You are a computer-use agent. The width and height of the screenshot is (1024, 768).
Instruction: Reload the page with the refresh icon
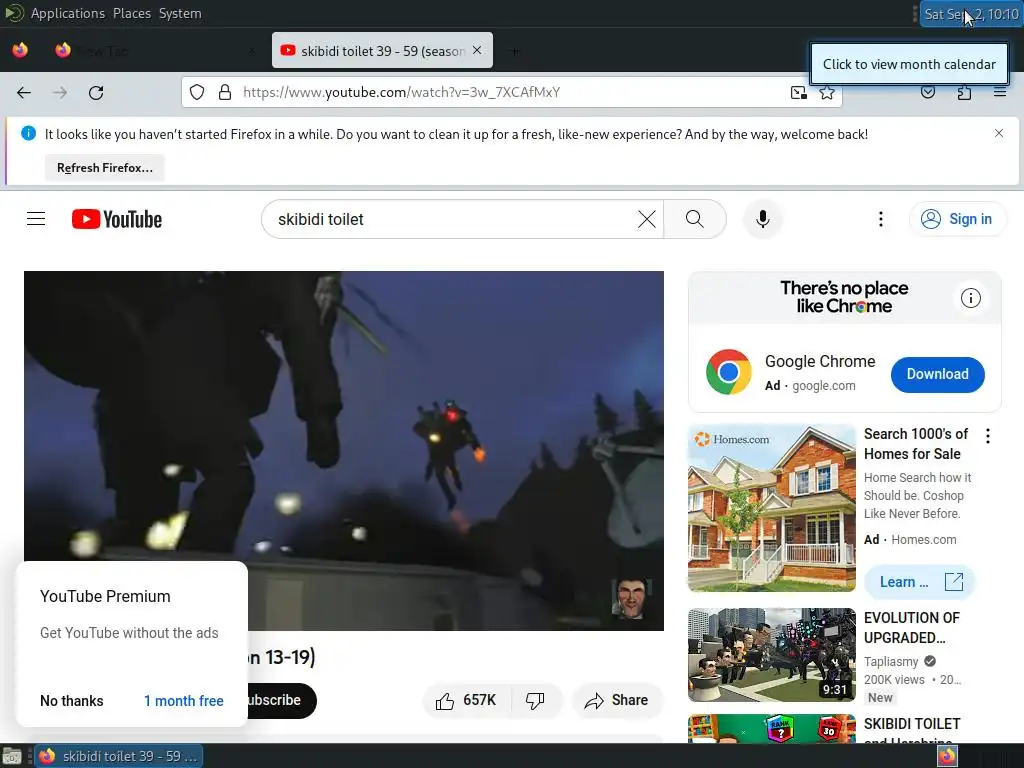click(96, 93)
